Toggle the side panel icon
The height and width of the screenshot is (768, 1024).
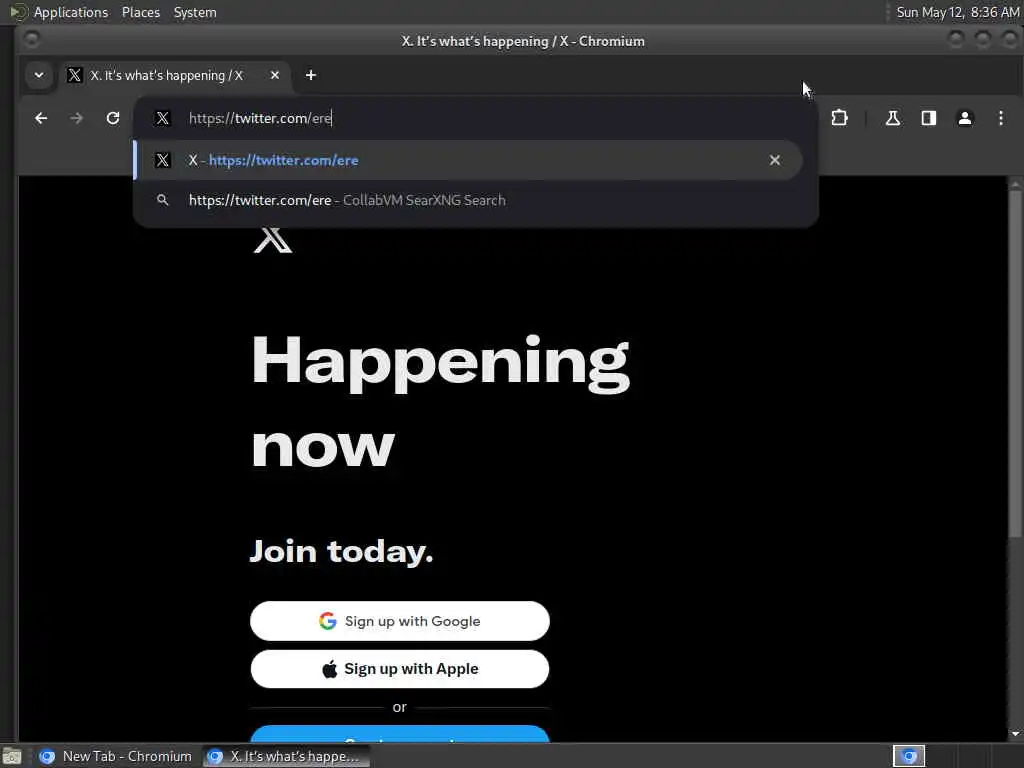coord(929,118)
